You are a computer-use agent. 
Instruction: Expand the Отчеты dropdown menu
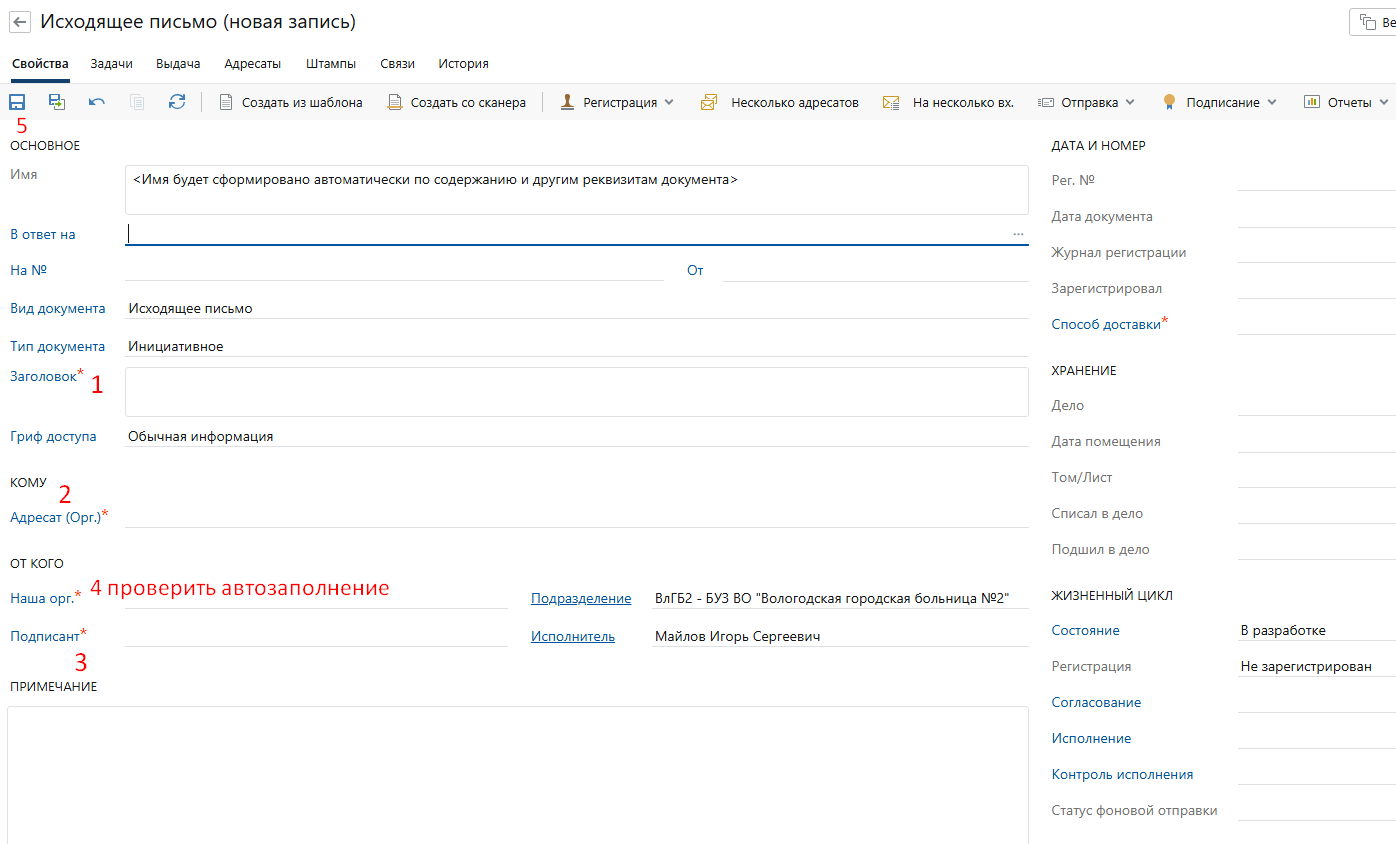[1347, 102]
